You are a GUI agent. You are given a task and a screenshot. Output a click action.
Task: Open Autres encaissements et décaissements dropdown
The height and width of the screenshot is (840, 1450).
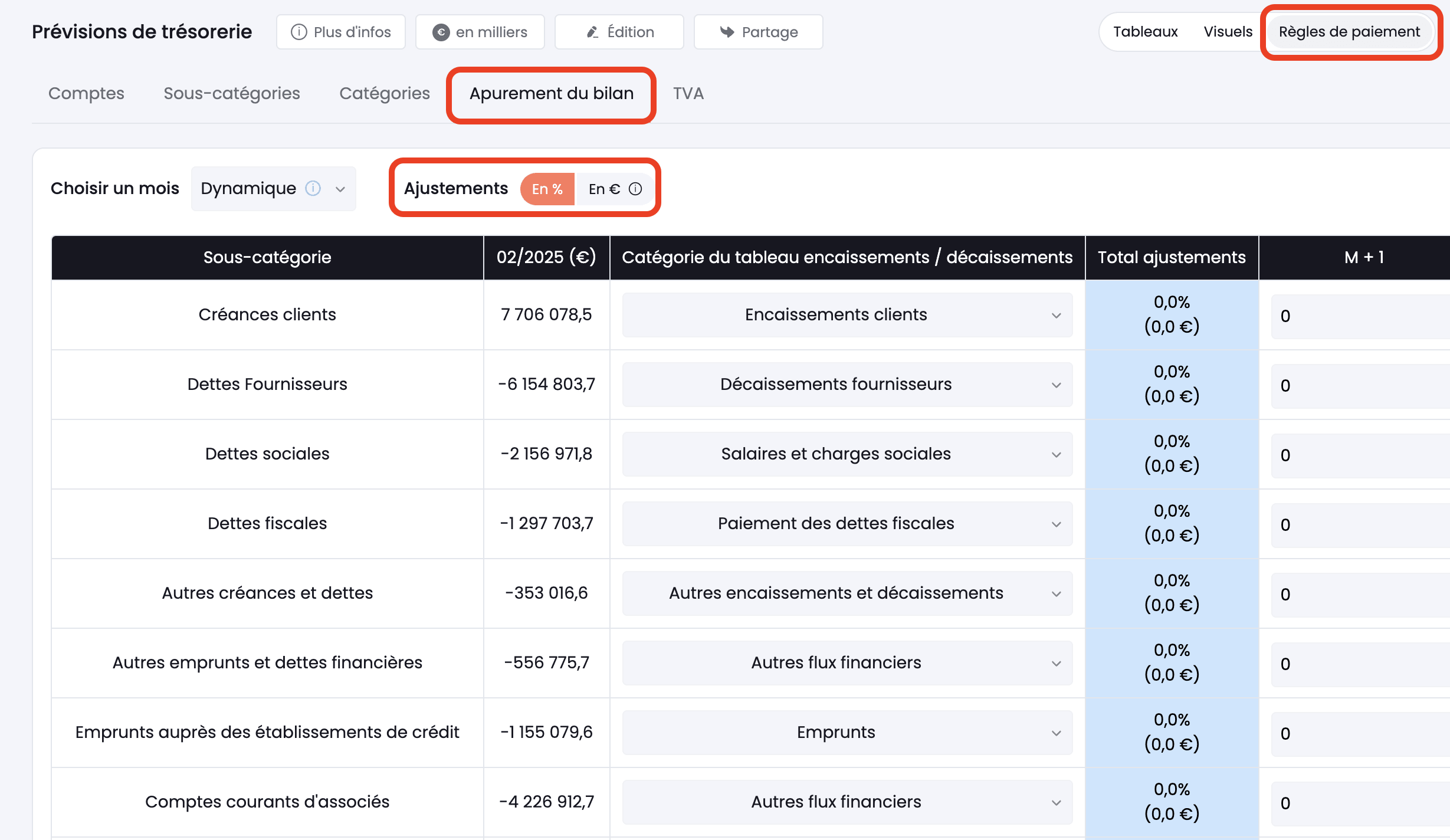[x=847, y=593]
